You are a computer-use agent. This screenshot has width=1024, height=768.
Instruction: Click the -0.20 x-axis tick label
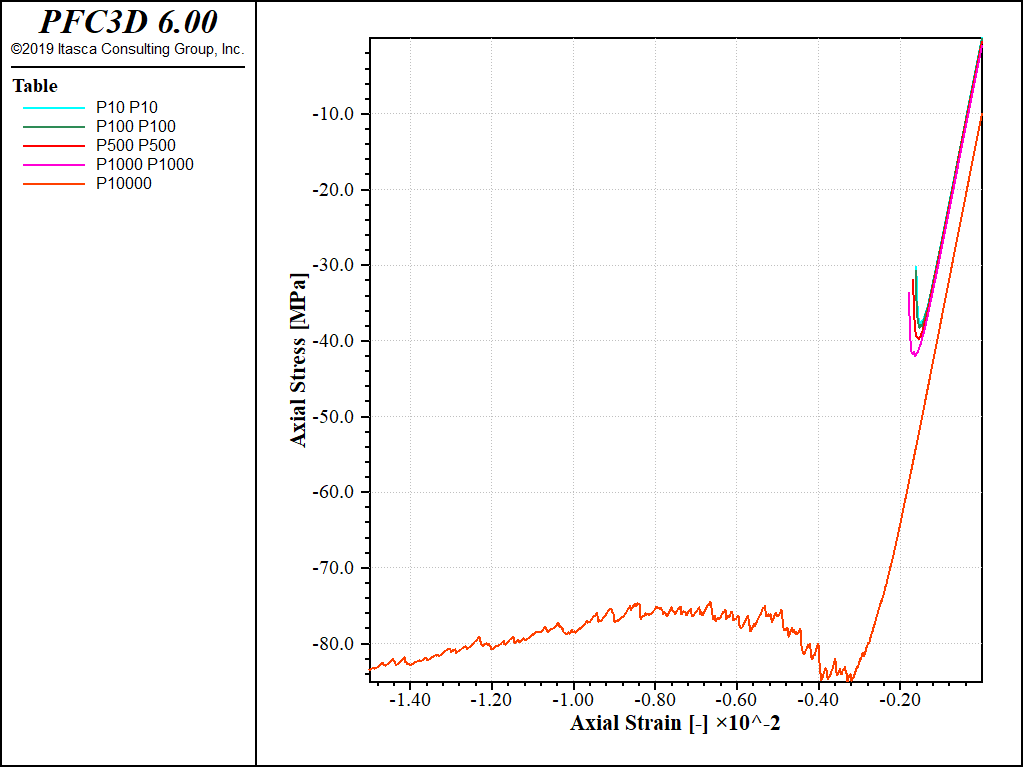(x=900, y=700)
